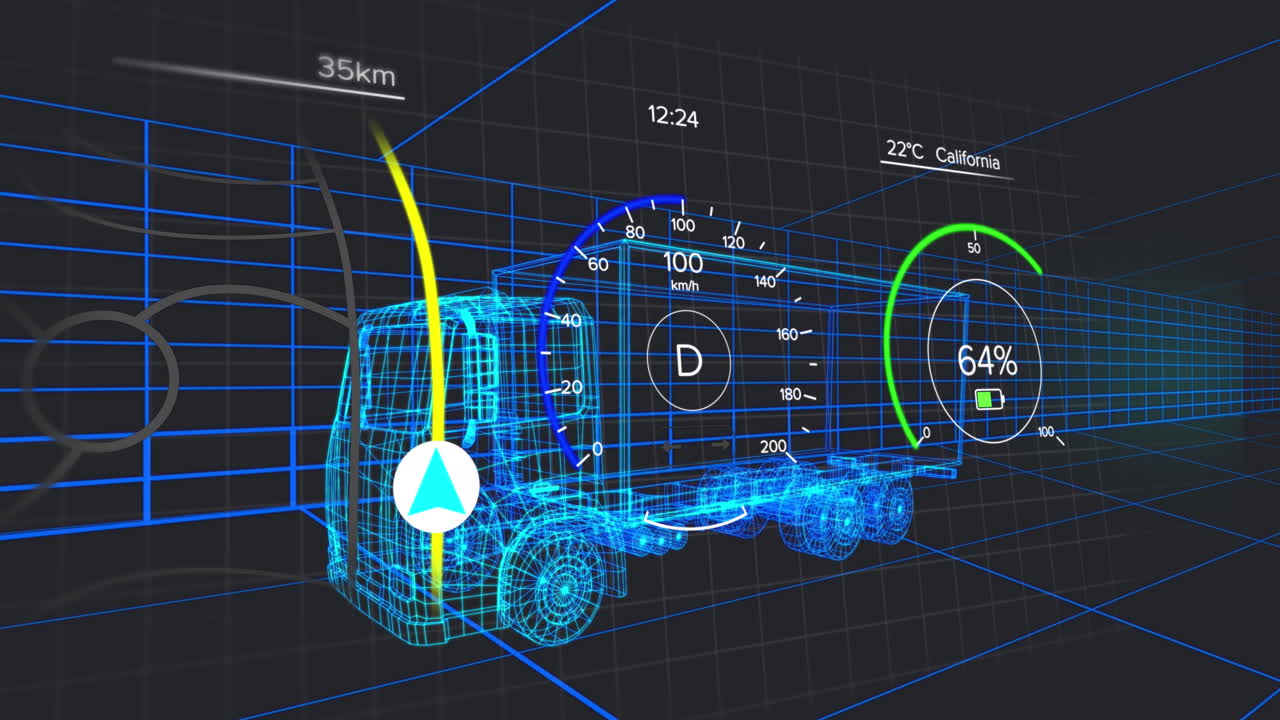Screen dimensions: 1280x720
Task: Click the 100 mark on the battery gauge
Action: click(1046, 432)
